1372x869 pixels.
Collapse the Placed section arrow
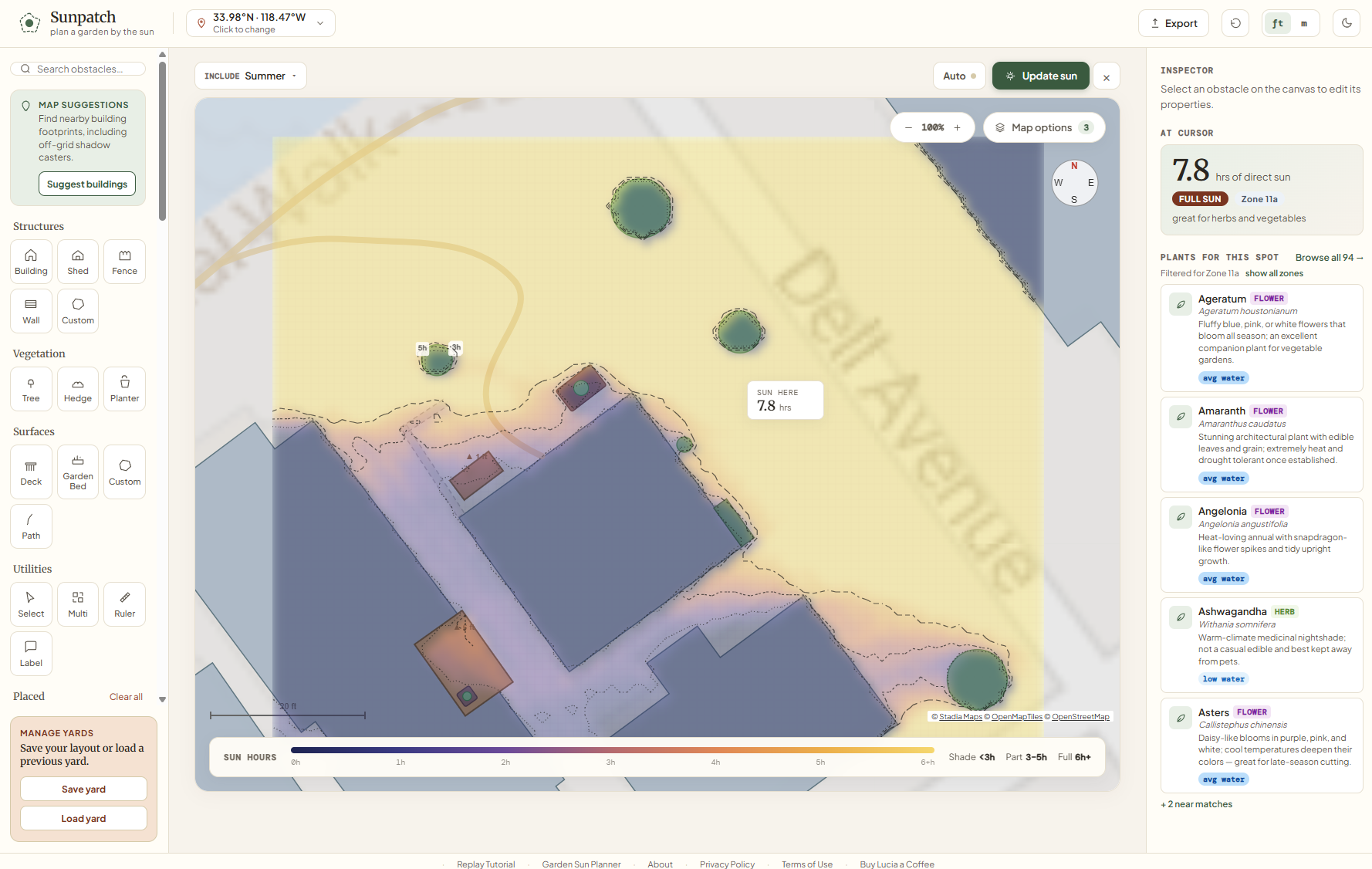pos(162,699)
